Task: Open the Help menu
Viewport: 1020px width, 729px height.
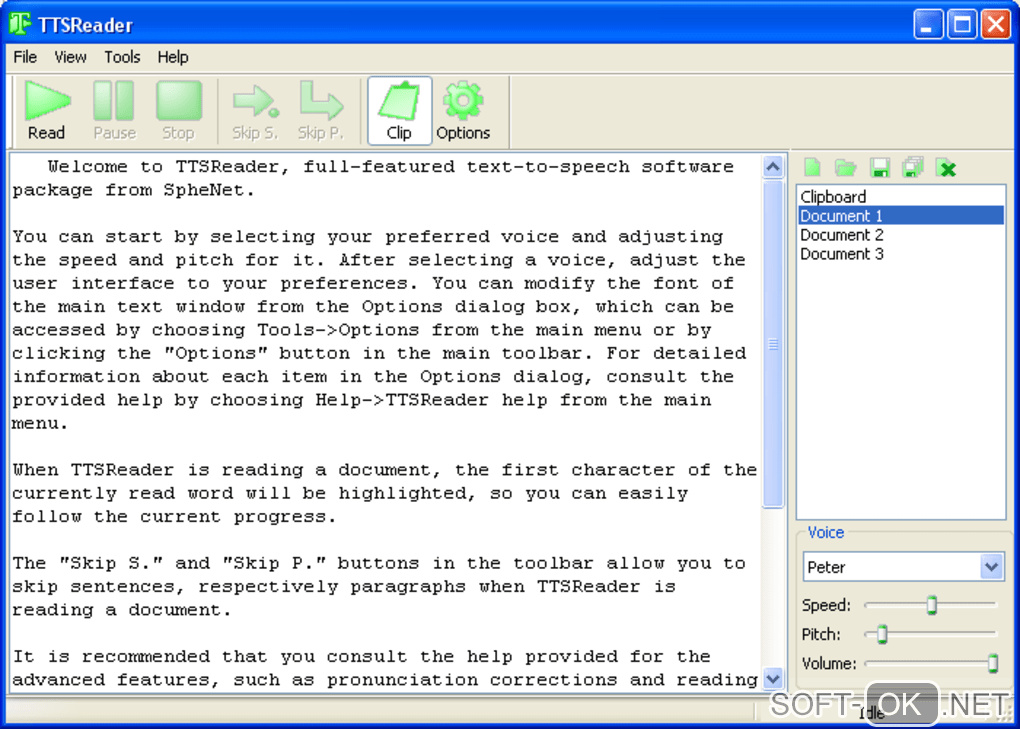Action: pyautogui.click(x=172, y=57)
